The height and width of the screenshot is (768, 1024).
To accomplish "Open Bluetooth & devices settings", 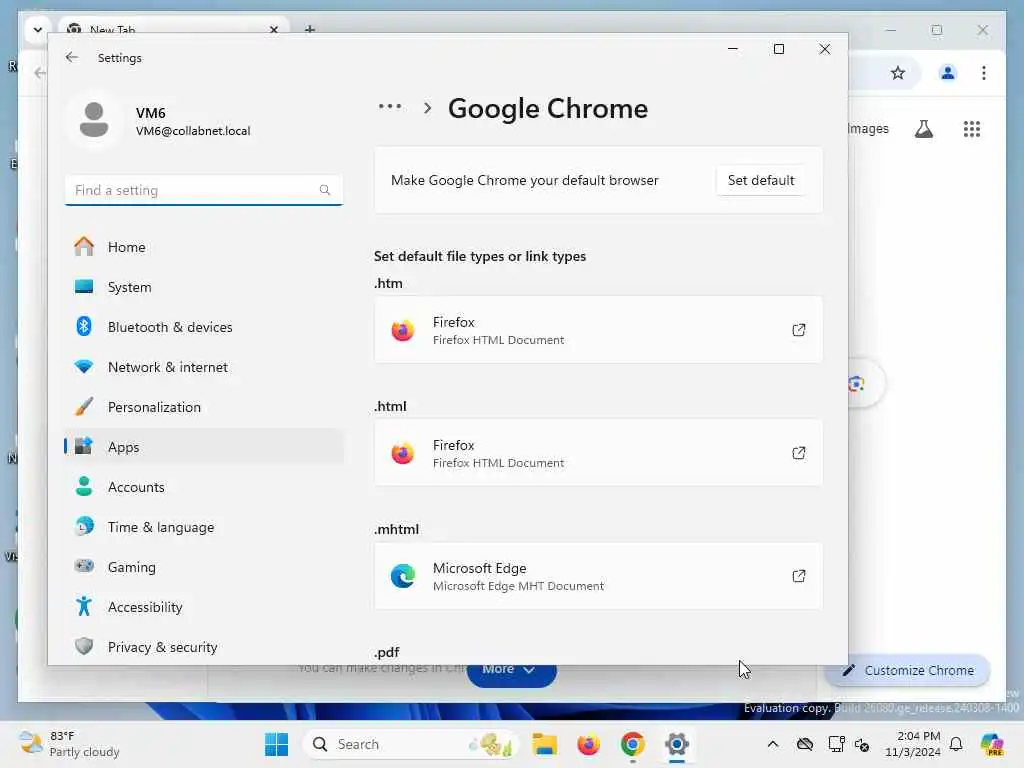I will (x=204, y=327).
